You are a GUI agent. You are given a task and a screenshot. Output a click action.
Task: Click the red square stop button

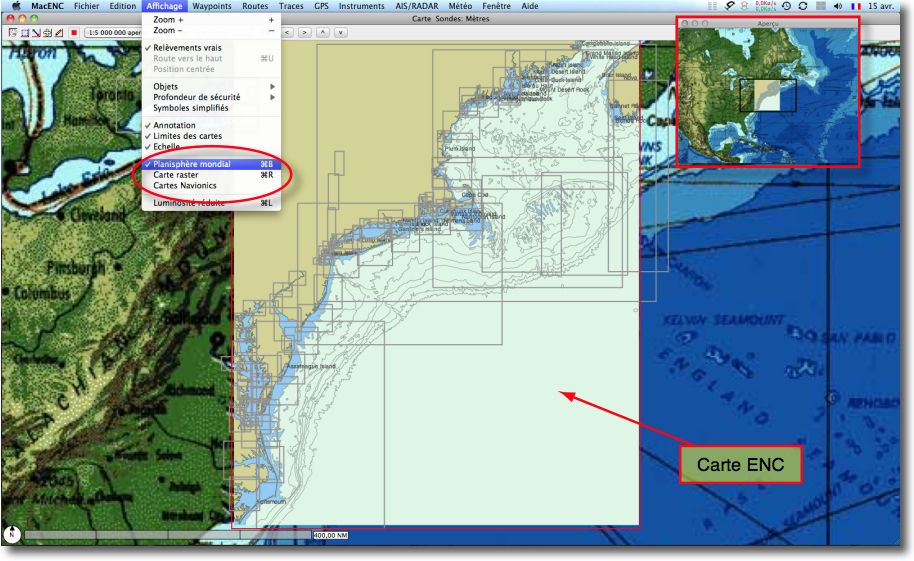74,33
